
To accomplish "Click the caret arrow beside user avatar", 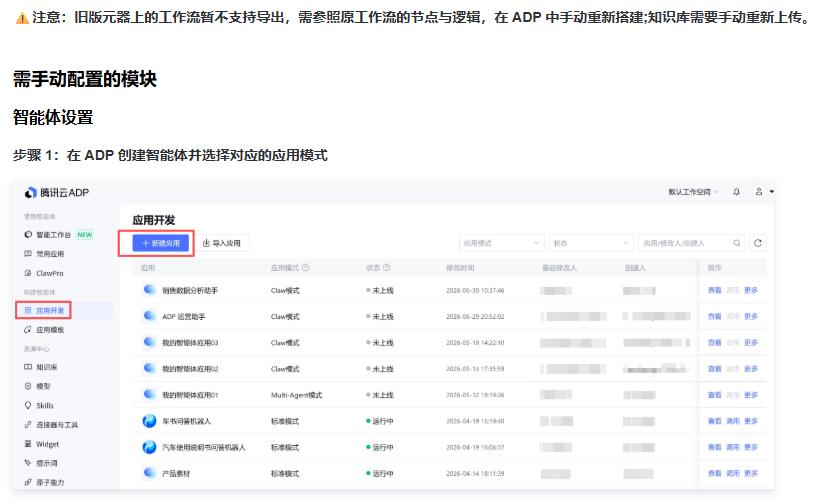I will pyautogui.click(x=771, y=192).
